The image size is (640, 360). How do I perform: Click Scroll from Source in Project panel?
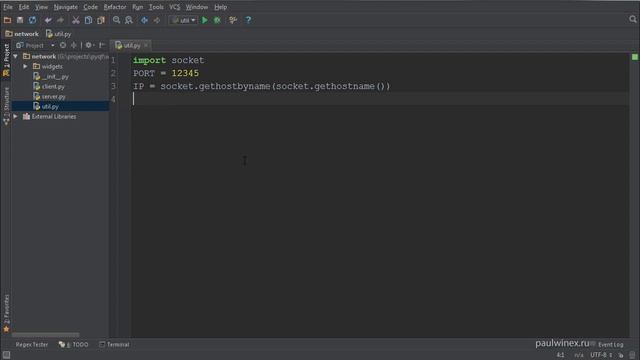63,45
